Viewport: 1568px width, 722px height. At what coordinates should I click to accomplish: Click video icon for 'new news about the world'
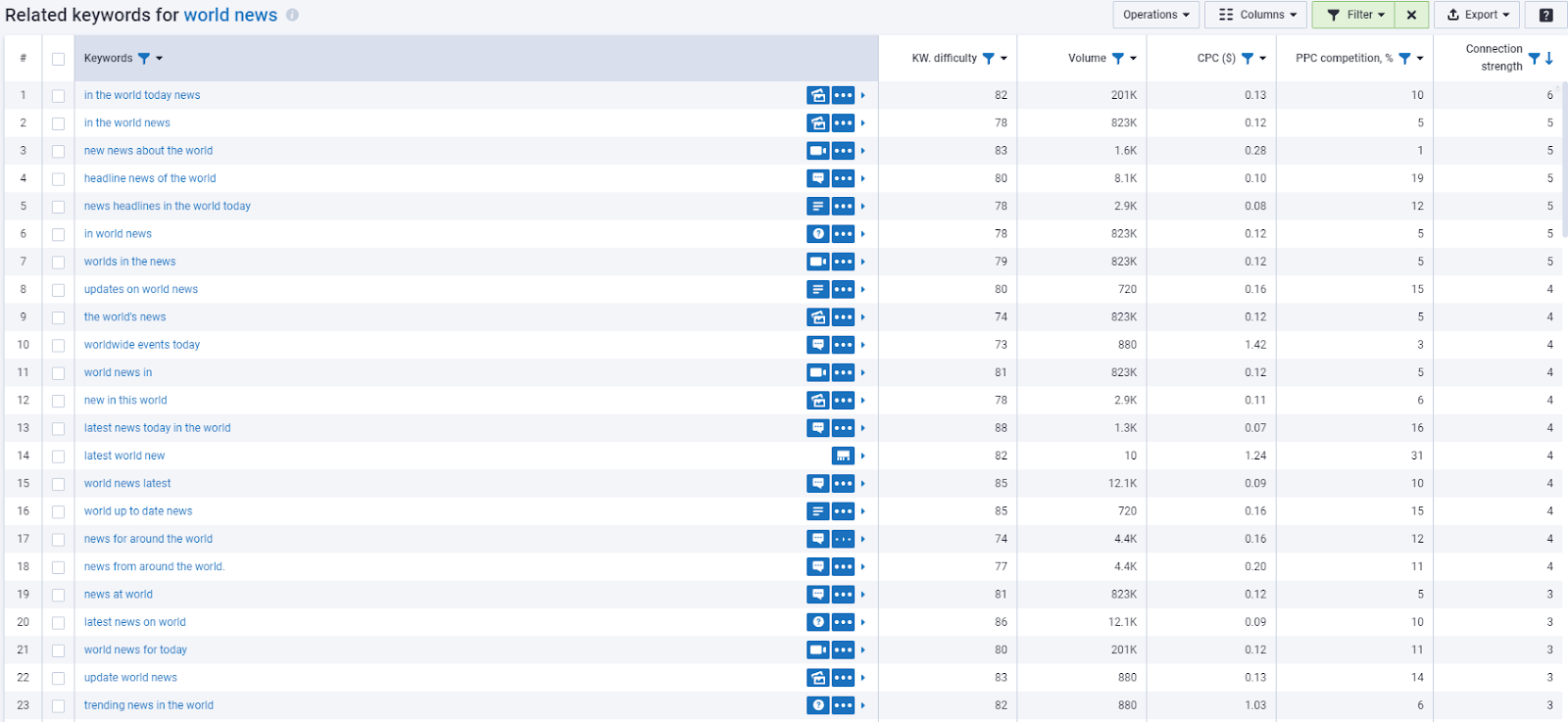coord(818,151)
